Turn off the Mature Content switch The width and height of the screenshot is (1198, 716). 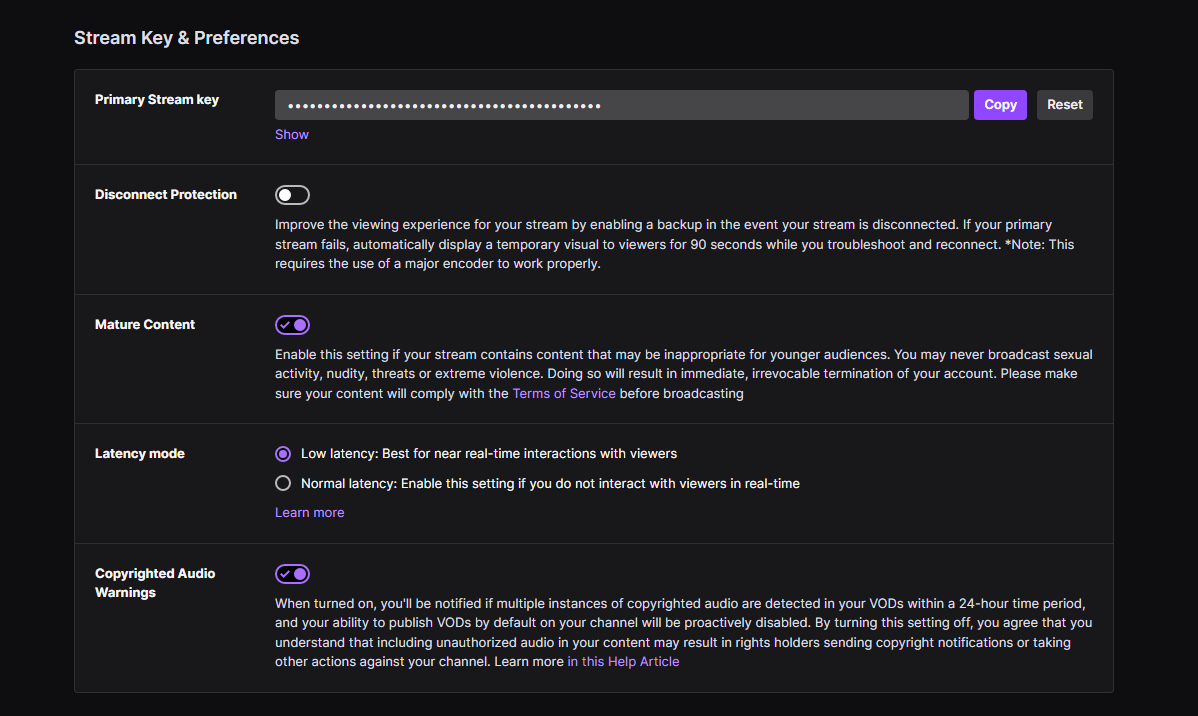[x=293, y=325]
